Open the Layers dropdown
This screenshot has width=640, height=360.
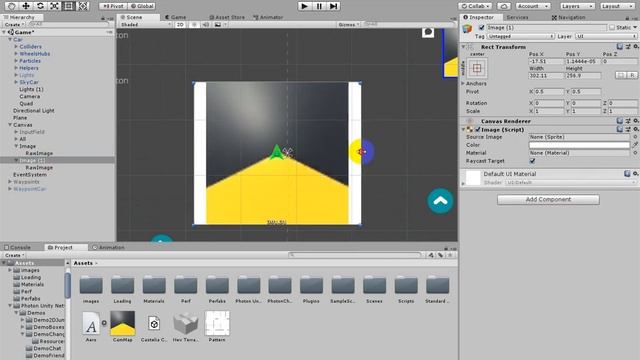577,6
